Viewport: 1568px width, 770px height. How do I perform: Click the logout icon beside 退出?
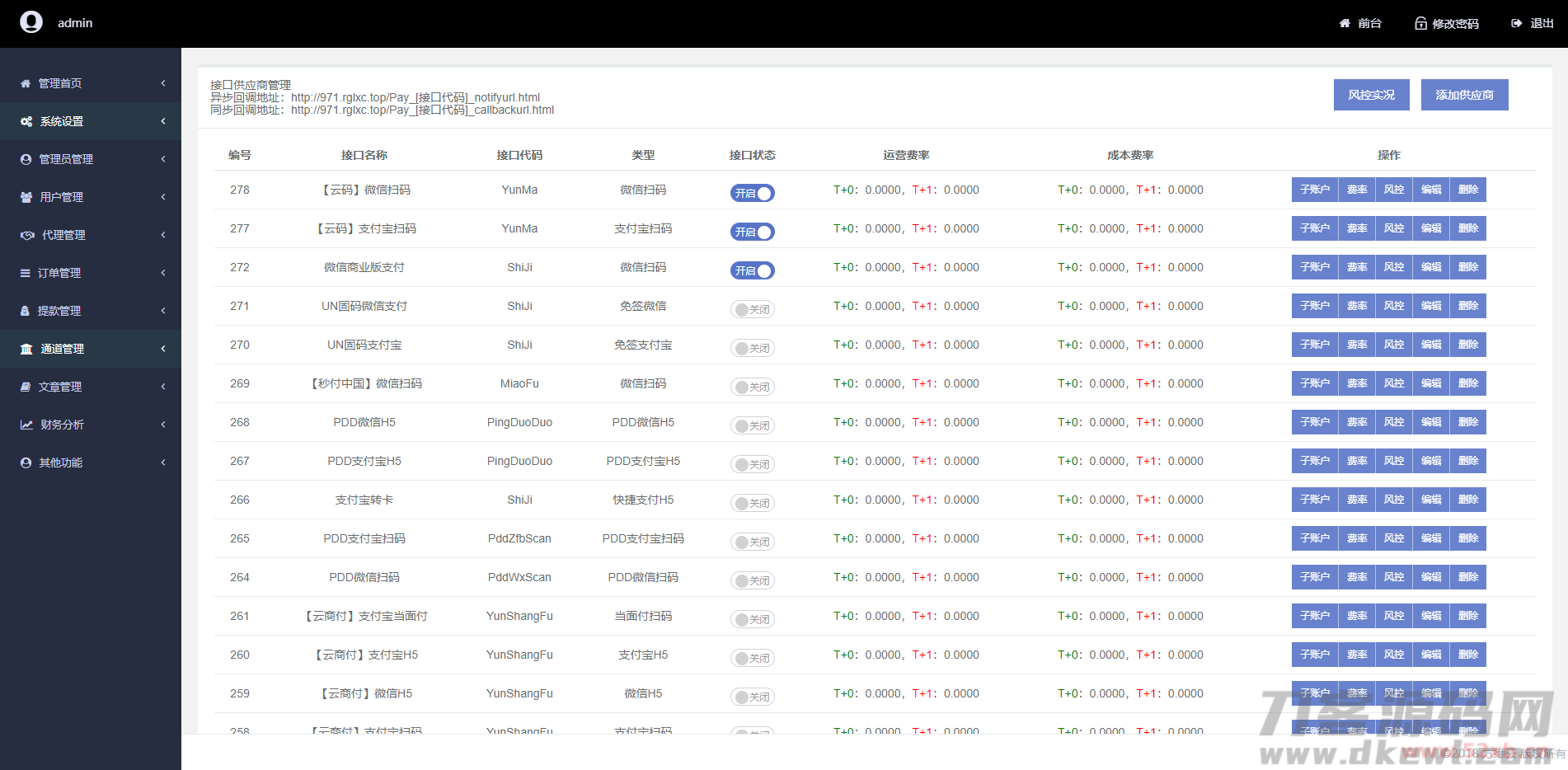(1516, 23)
